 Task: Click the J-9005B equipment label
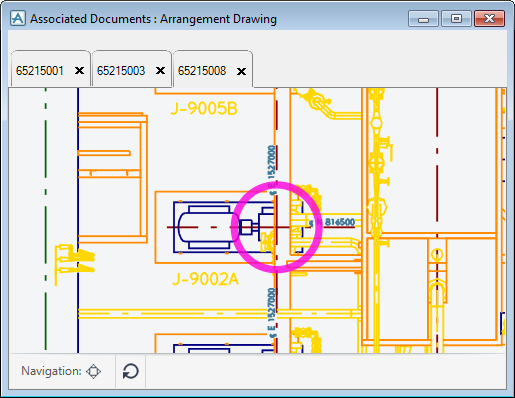click(x=204, y=109)
